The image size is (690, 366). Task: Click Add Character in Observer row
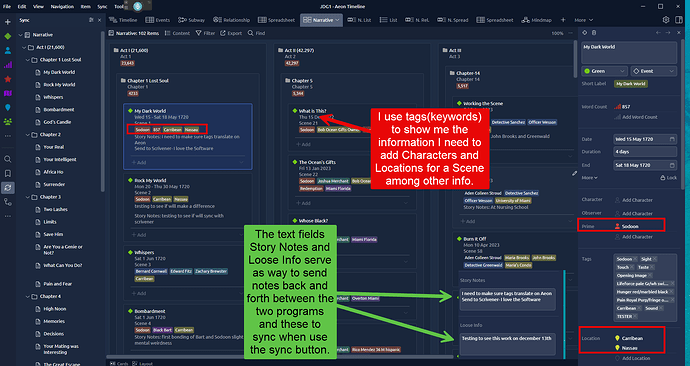[x=634, y=213]
